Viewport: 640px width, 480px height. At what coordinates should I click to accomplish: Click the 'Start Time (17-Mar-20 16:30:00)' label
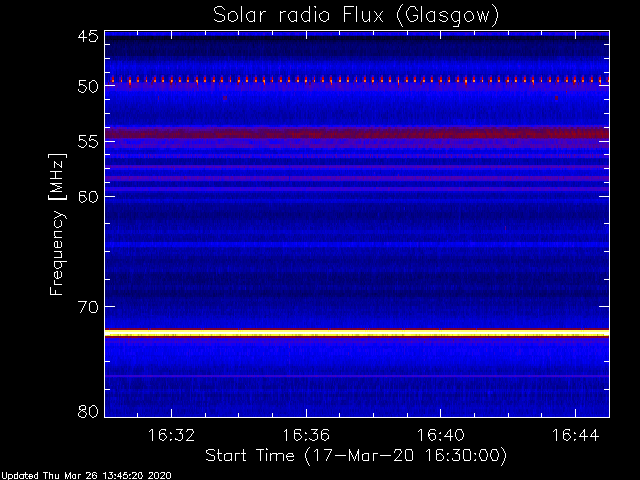click(356, 455)
